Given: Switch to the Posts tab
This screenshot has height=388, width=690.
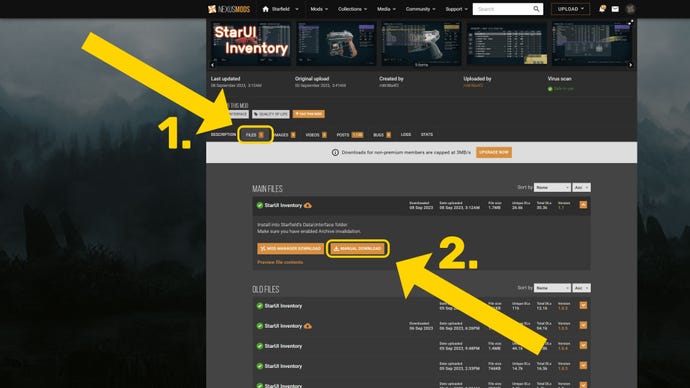Looking at the screenshot, I should tap(350, 135).
